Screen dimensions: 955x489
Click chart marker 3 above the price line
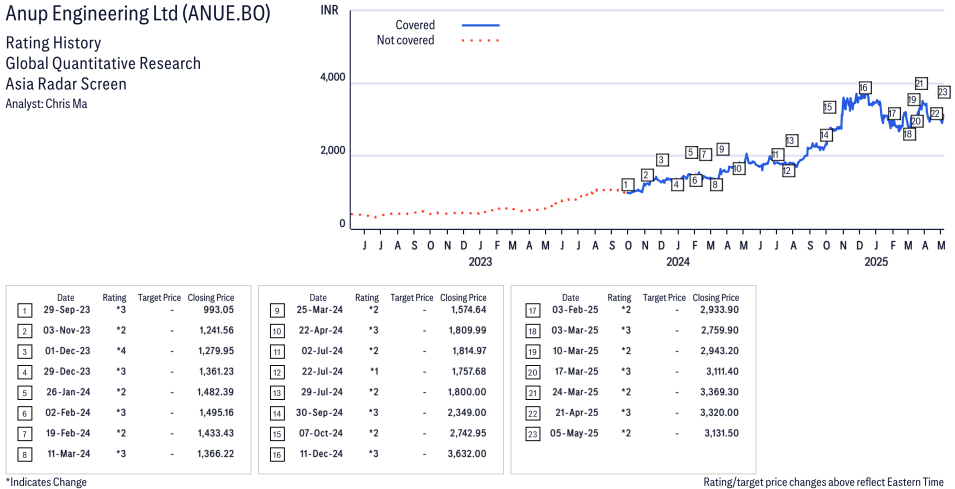[x=663, y=160]
